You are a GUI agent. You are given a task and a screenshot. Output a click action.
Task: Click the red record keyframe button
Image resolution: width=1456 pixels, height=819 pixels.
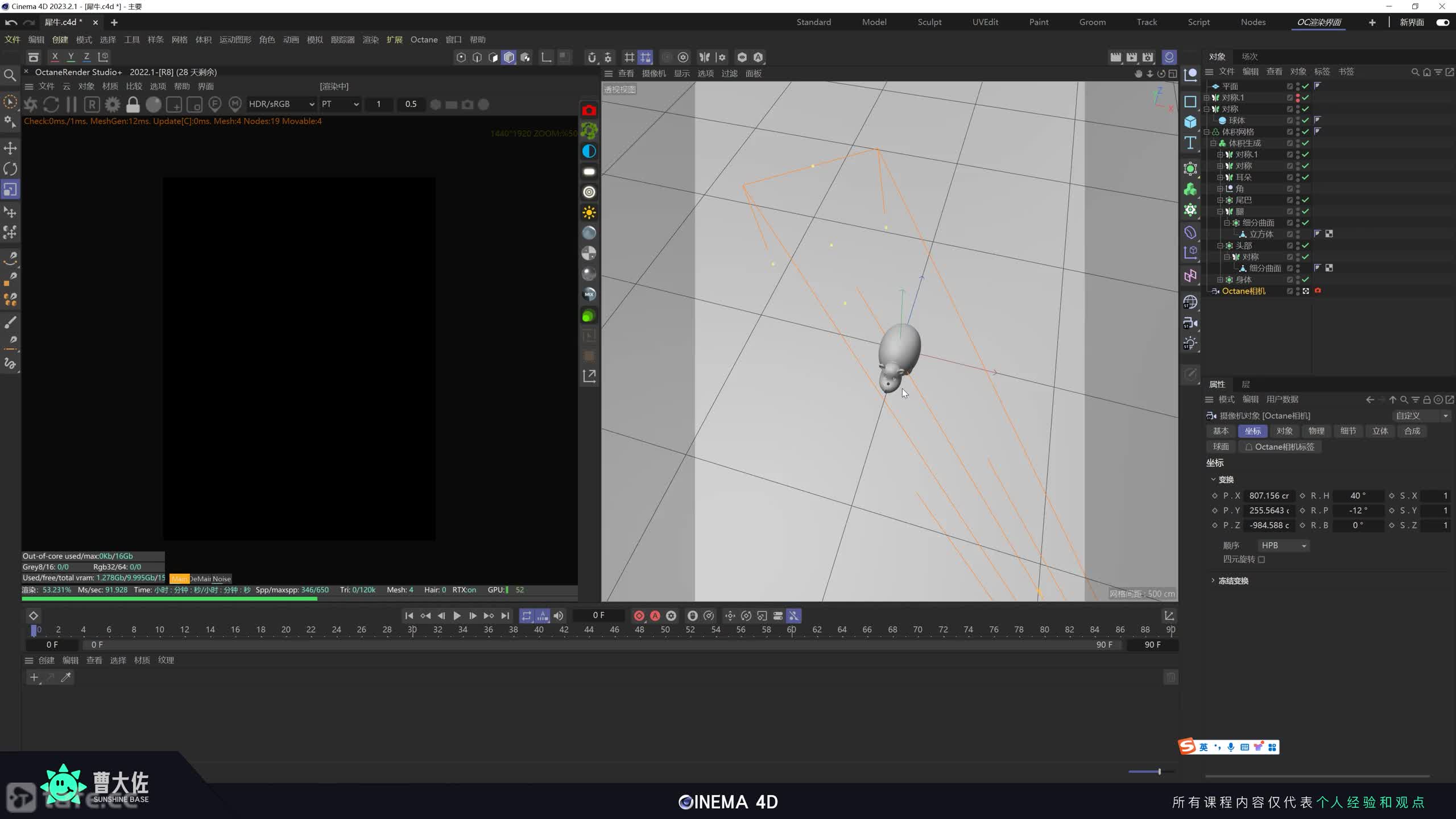tap(639, 616)
